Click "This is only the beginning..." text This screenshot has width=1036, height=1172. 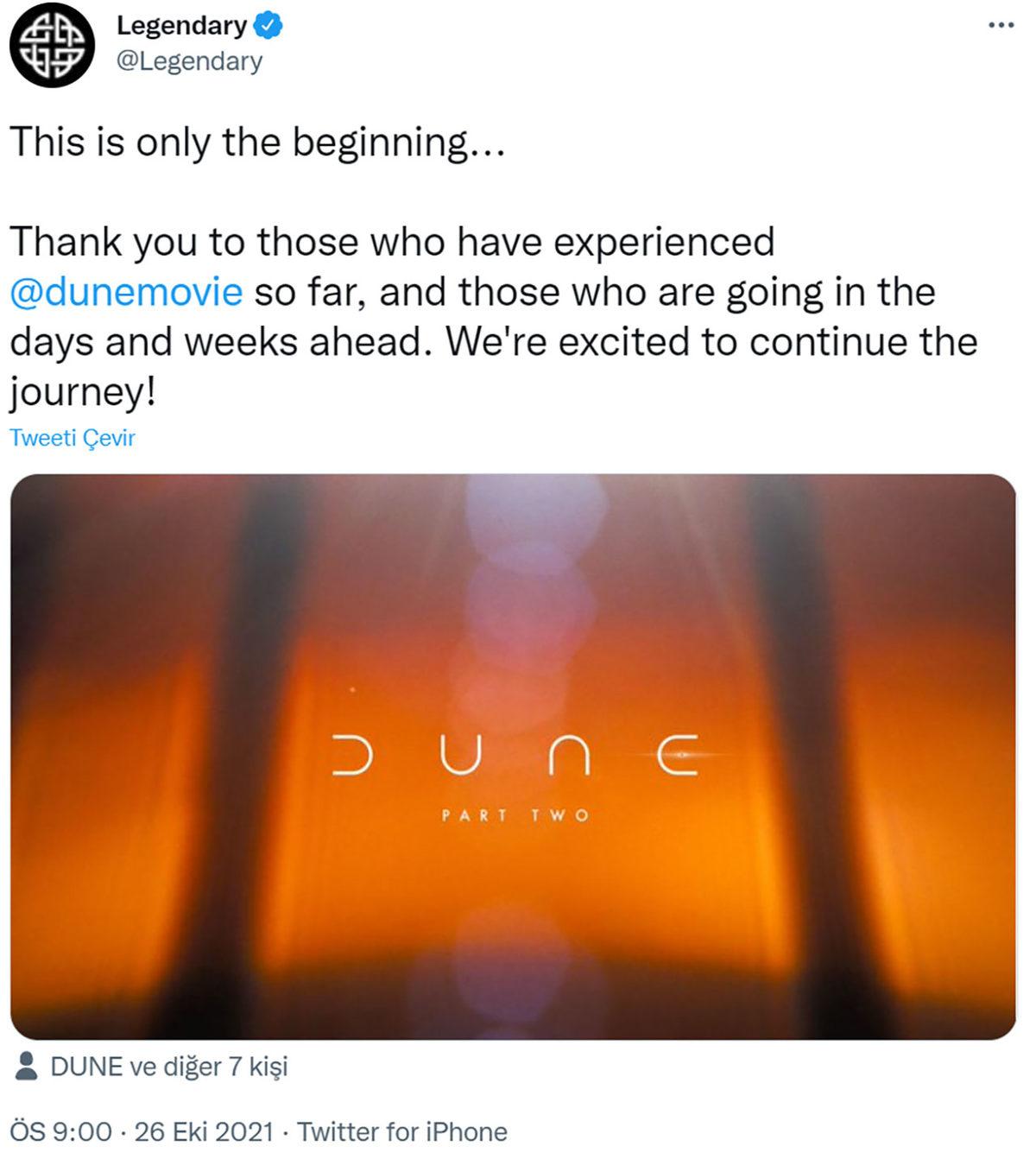click(256, 142)
